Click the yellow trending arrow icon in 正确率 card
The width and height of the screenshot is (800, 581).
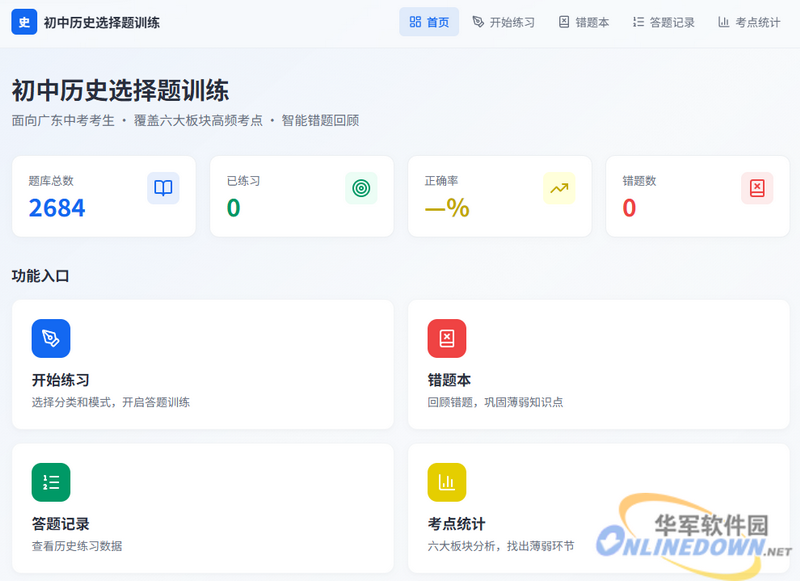pyautogui.click(x=559, y=188)
